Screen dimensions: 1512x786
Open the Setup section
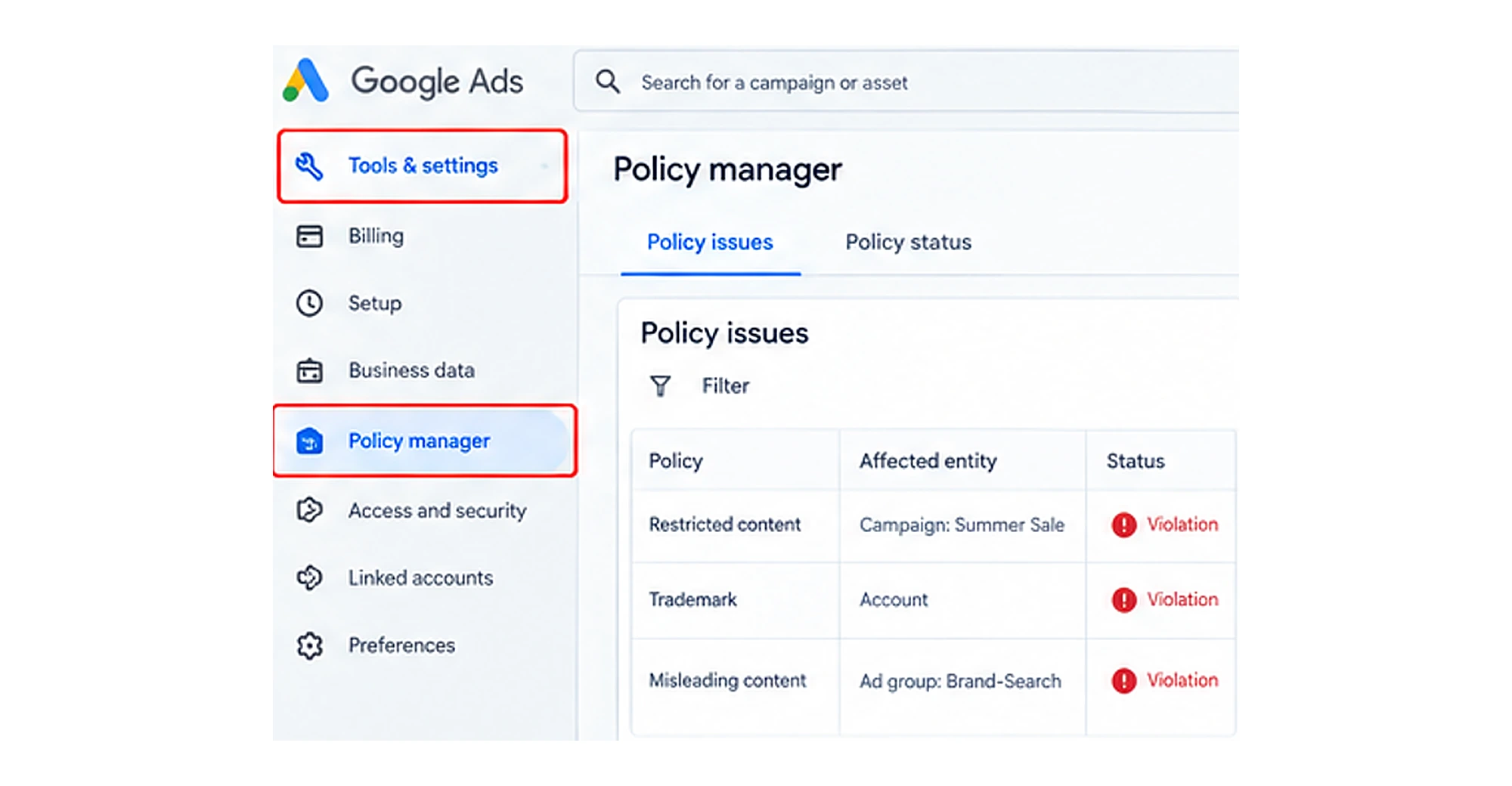click(x=375, y=303)
